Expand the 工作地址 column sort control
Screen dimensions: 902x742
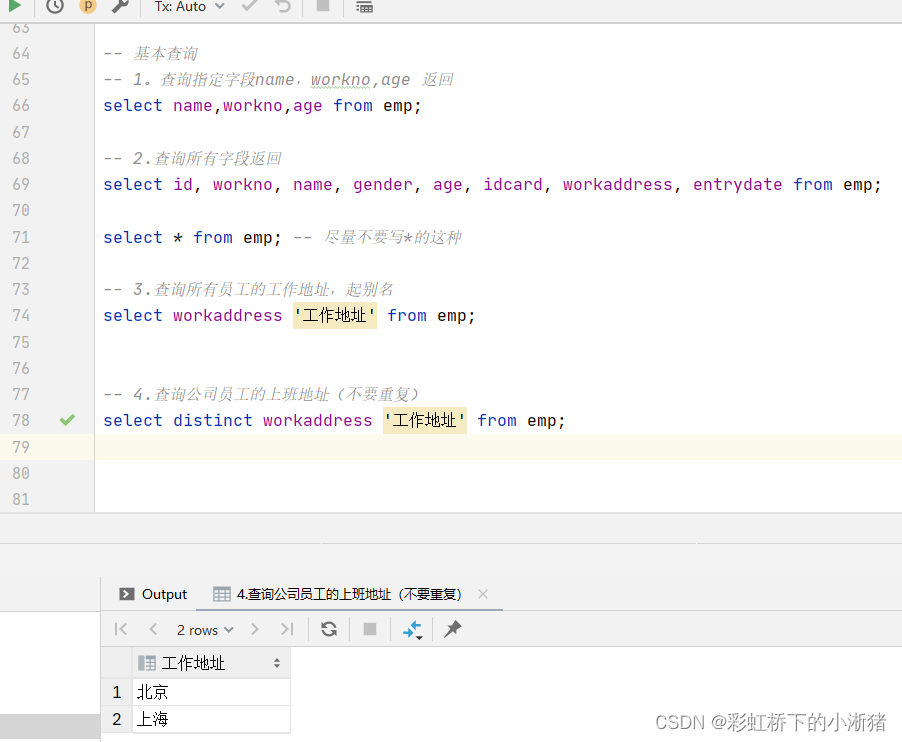(x=278, y=662)
